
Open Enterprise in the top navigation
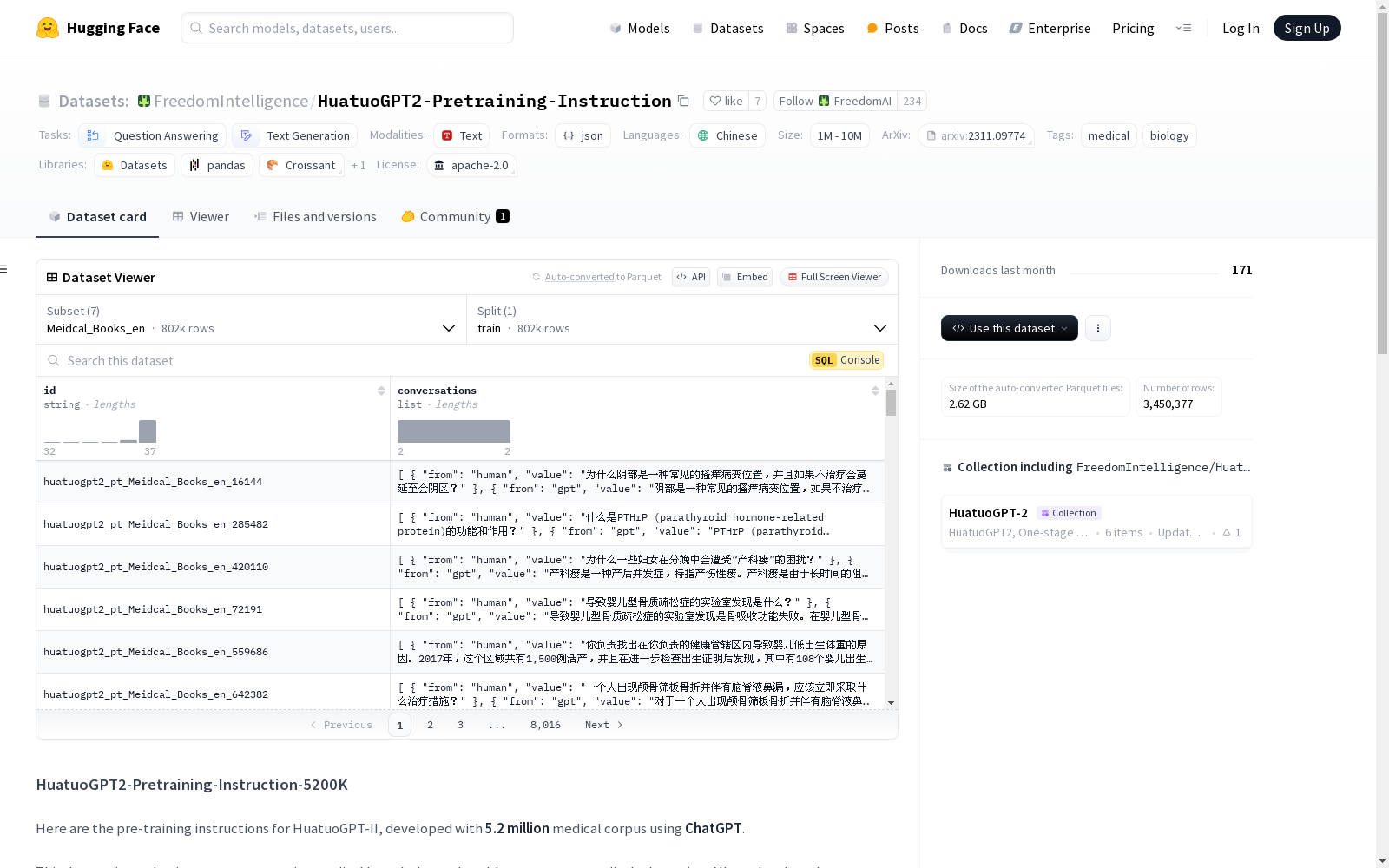tap(1050, 28)
